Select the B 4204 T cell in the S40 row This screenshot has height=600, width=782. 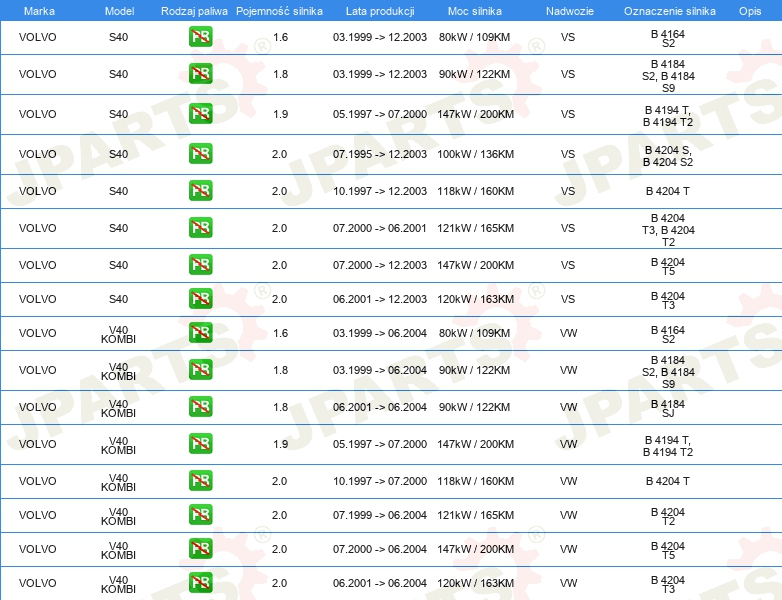tap(668, 191)
